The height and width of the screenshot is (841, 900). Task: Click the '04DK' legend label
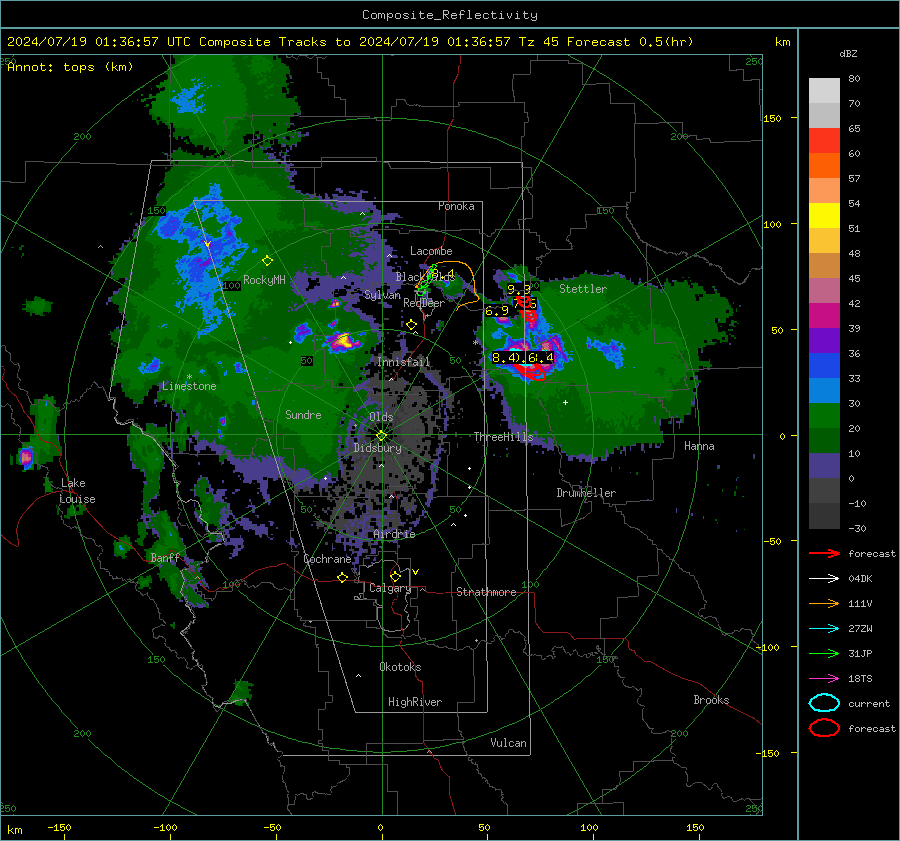coord(860,579)
